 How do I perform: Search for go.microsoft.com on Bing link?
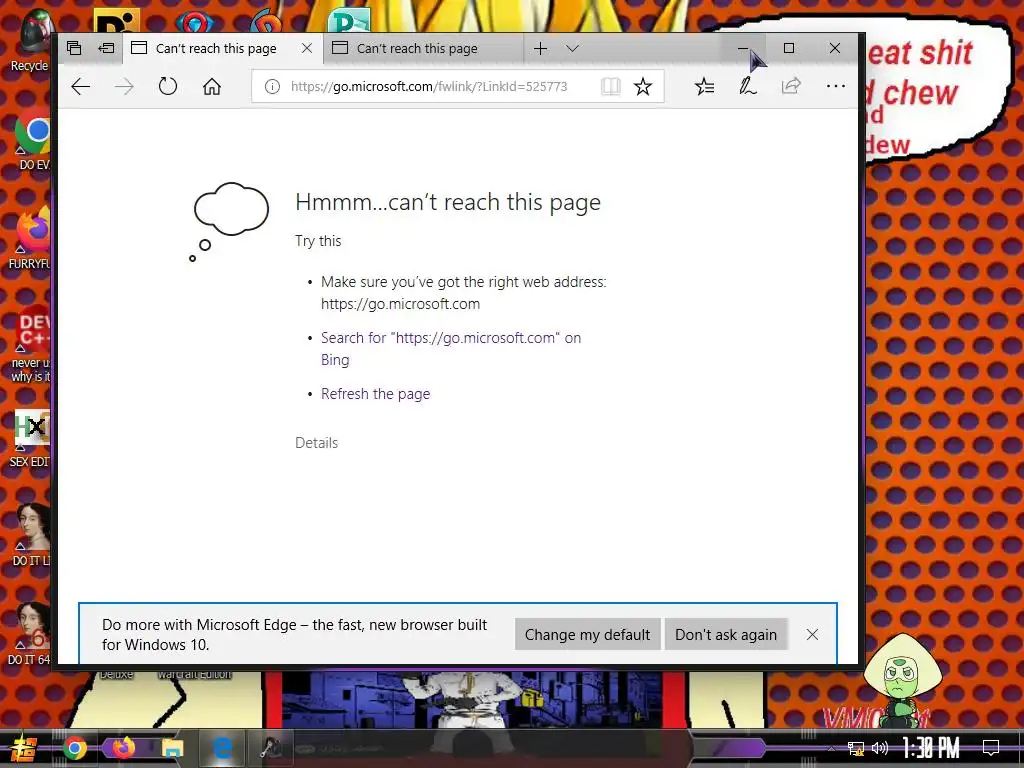tap(451, 349)
